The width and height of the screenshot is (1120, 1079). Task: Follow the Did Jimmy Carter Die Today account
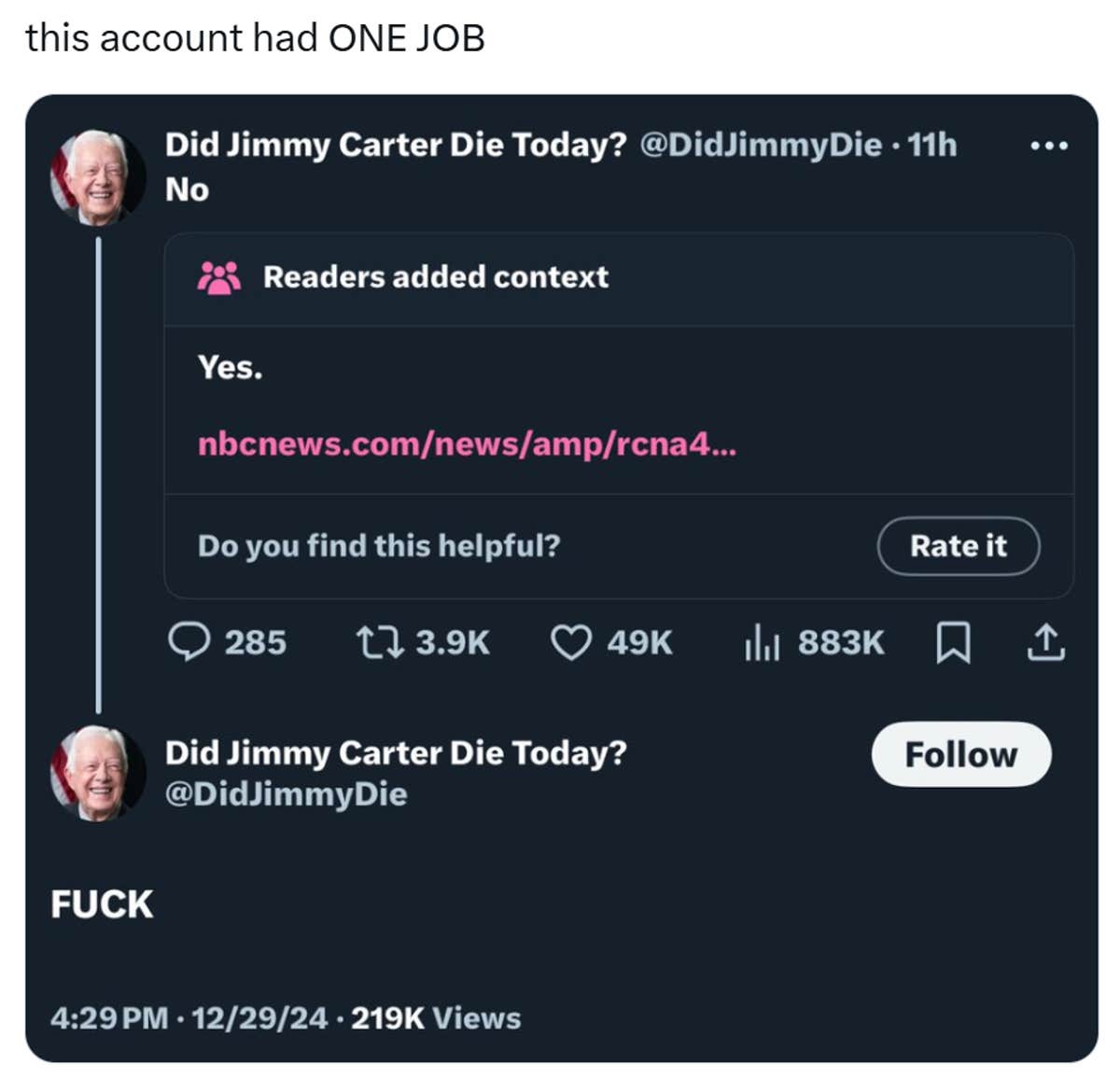point(960,754)
